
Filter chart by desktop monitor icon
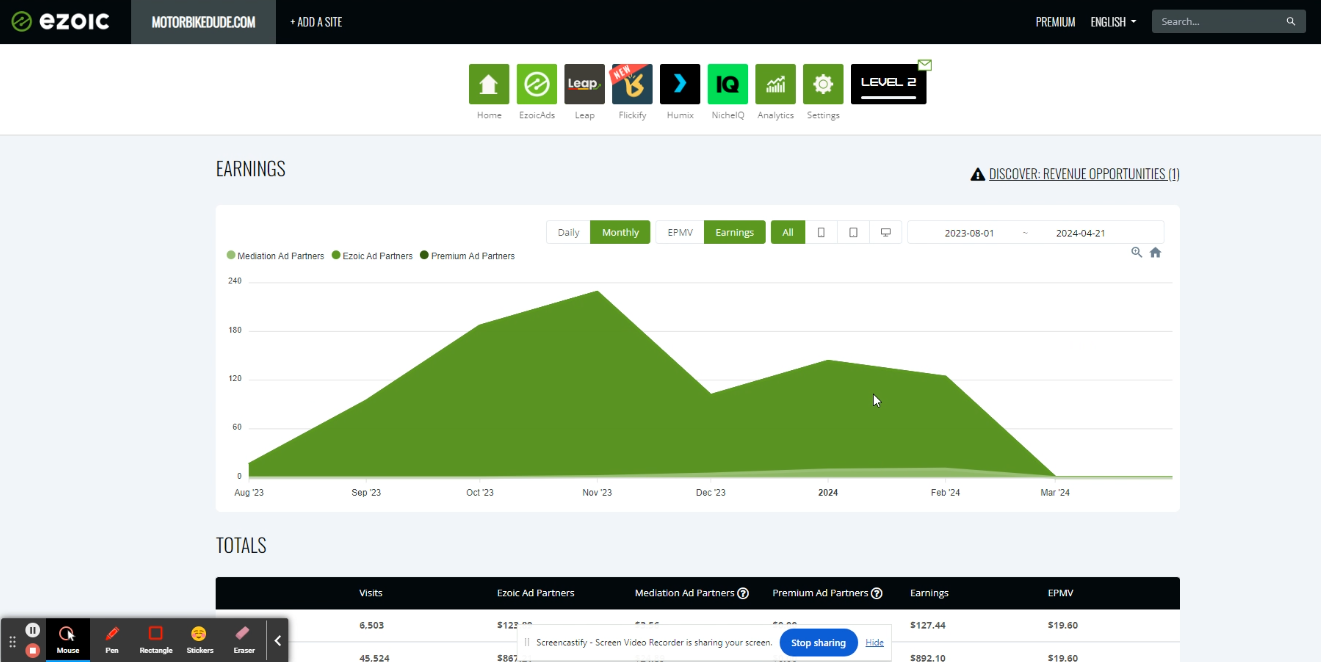(885, 232)
